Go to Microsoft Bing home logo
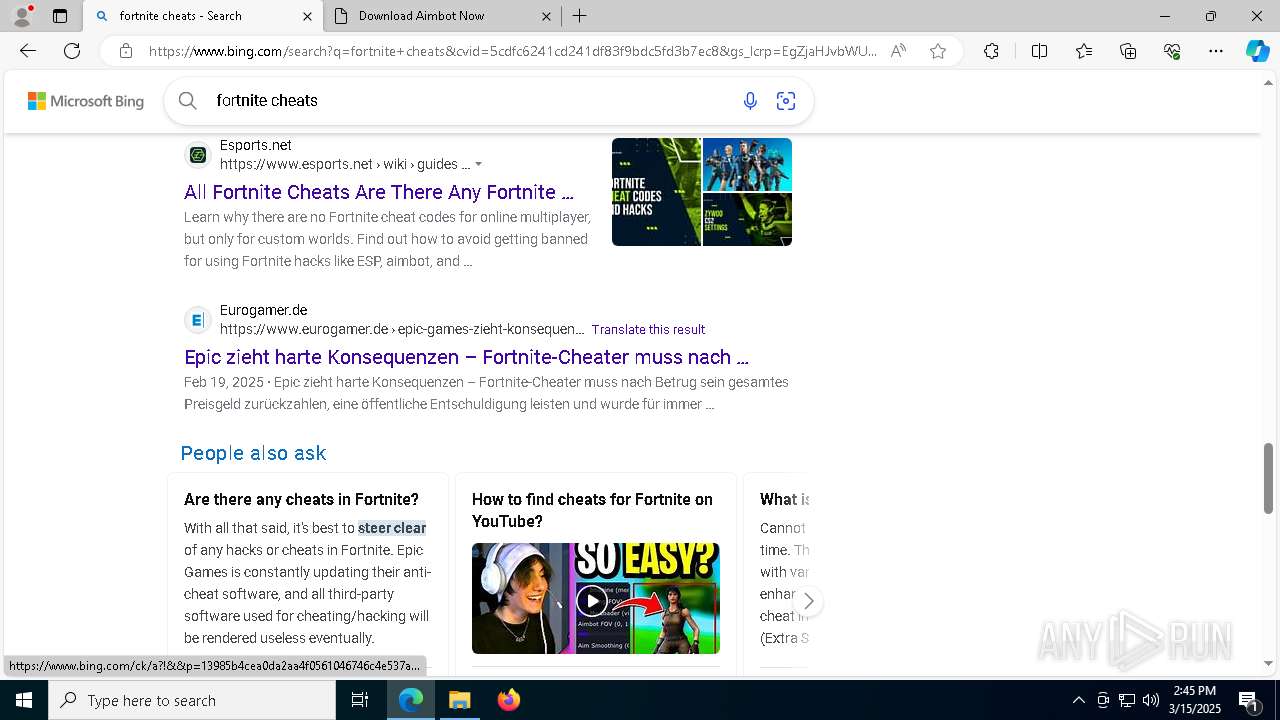 point(85,101)
